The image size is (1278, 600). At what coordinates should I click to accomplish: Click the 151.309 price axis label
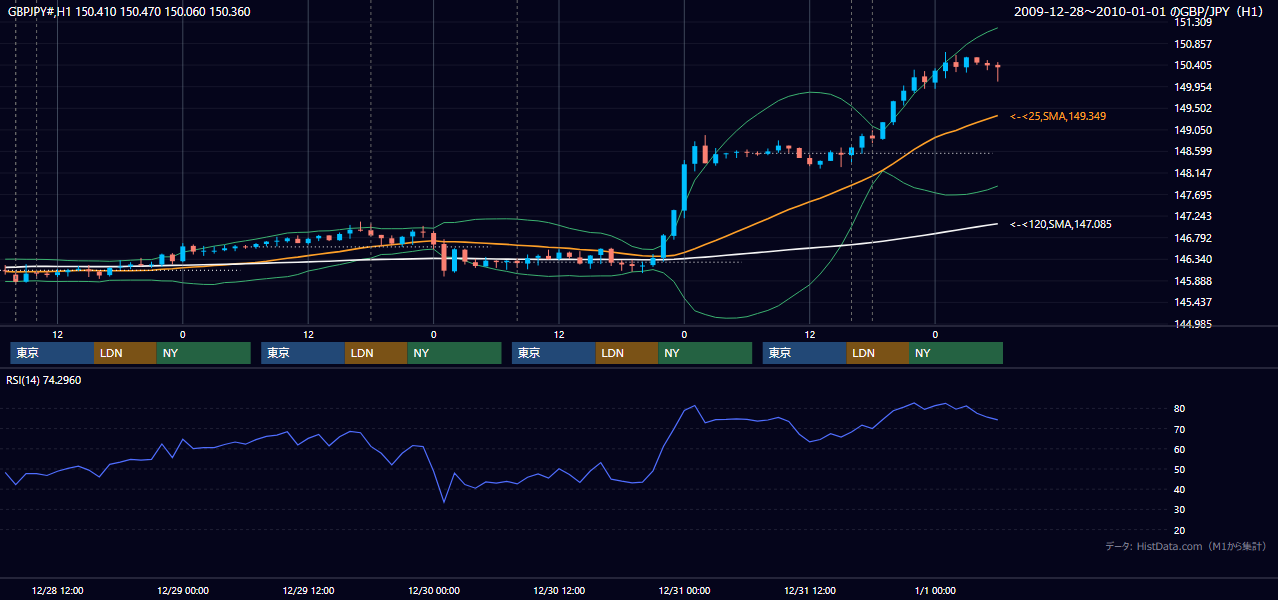1193,23
